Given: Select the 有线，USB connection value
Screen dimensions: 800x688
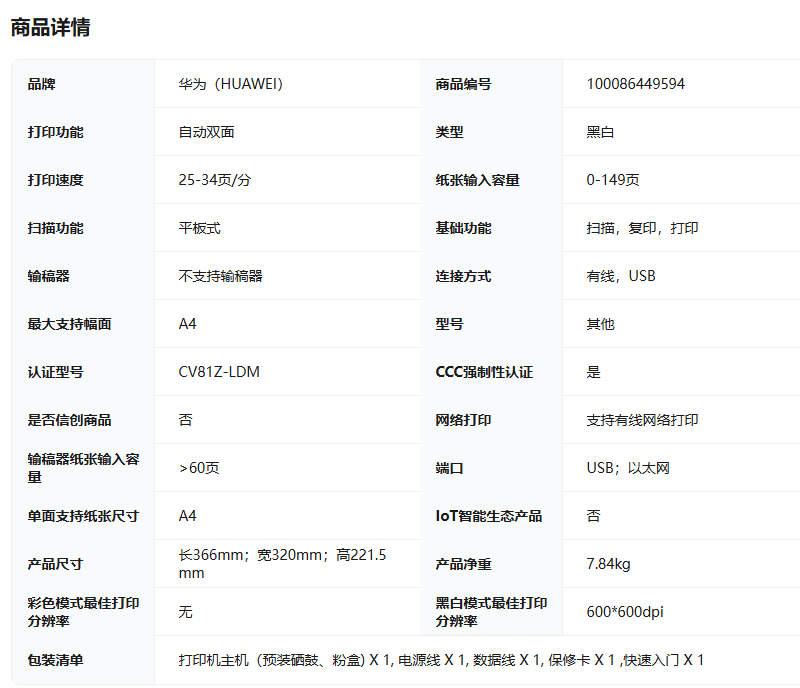Looking at the screenshot, I should [x=621, y=276].
